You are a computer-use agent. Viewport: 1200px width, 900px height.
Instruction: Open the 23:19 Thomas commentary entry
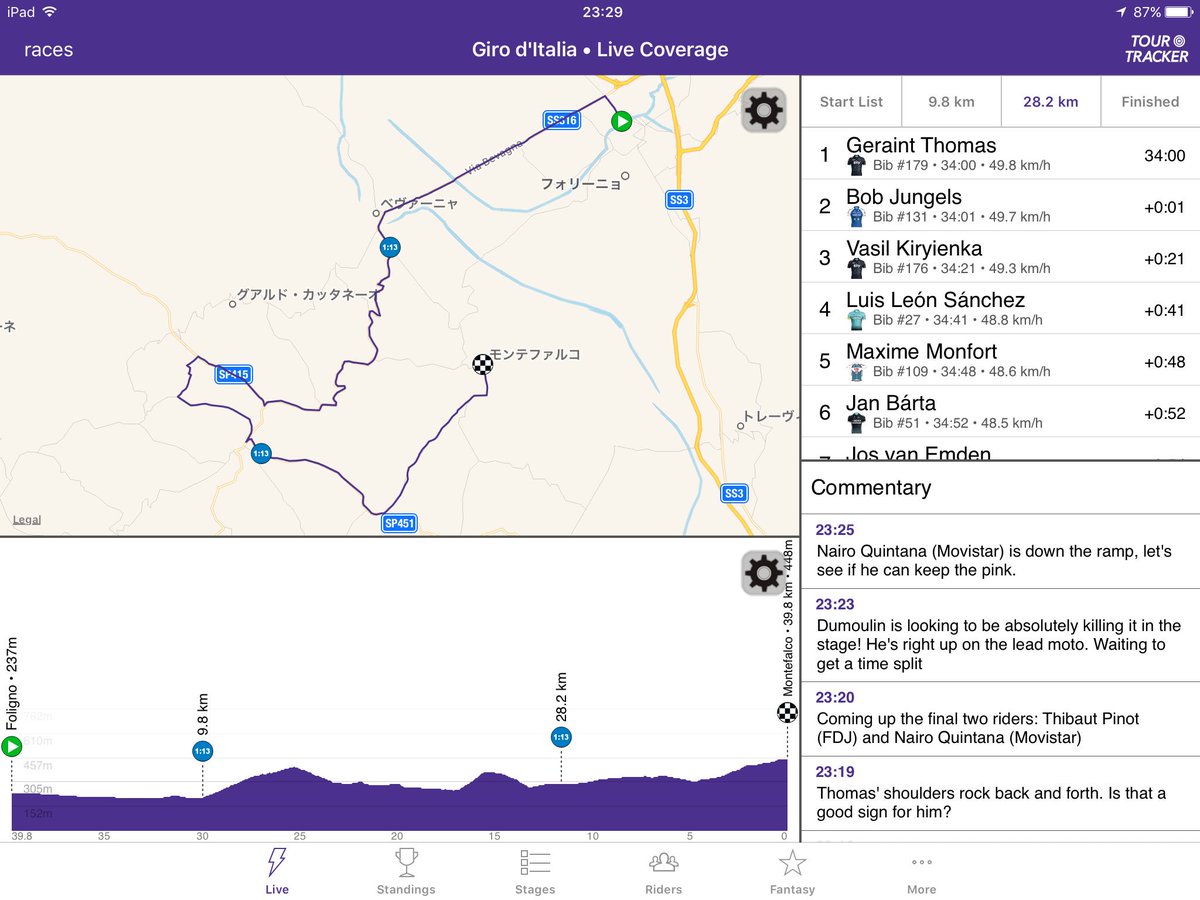[1000, 793]
